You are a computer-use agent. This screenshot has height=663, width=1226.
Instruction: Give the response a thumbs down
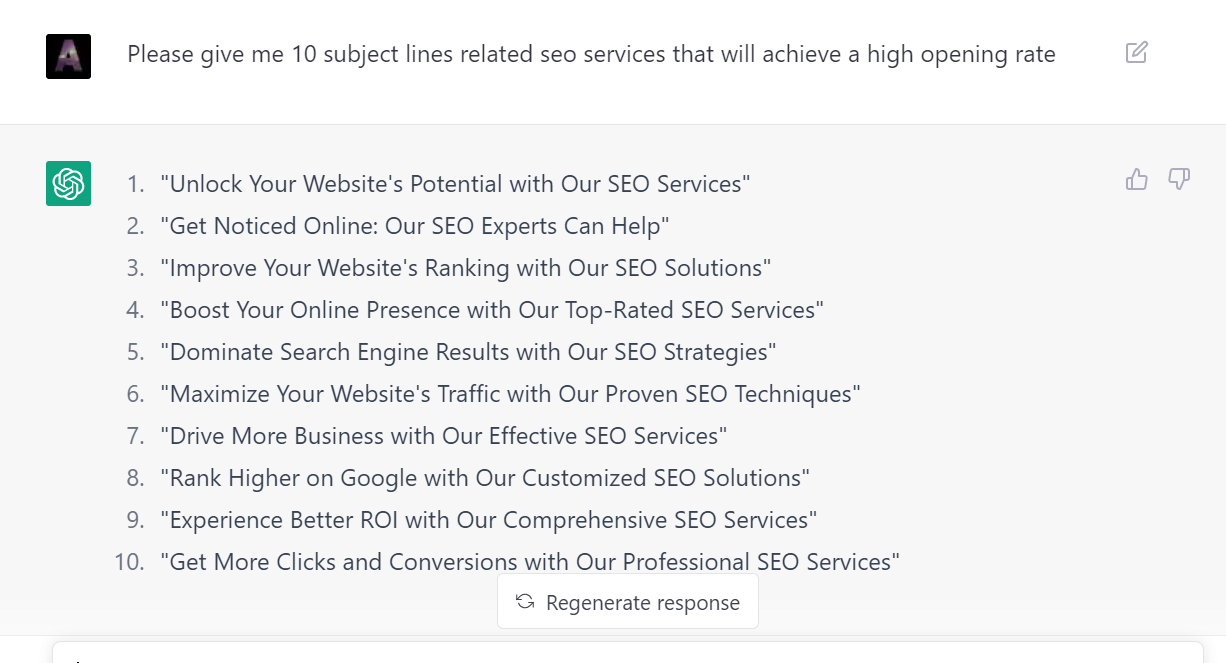[x=1179, y=180]
